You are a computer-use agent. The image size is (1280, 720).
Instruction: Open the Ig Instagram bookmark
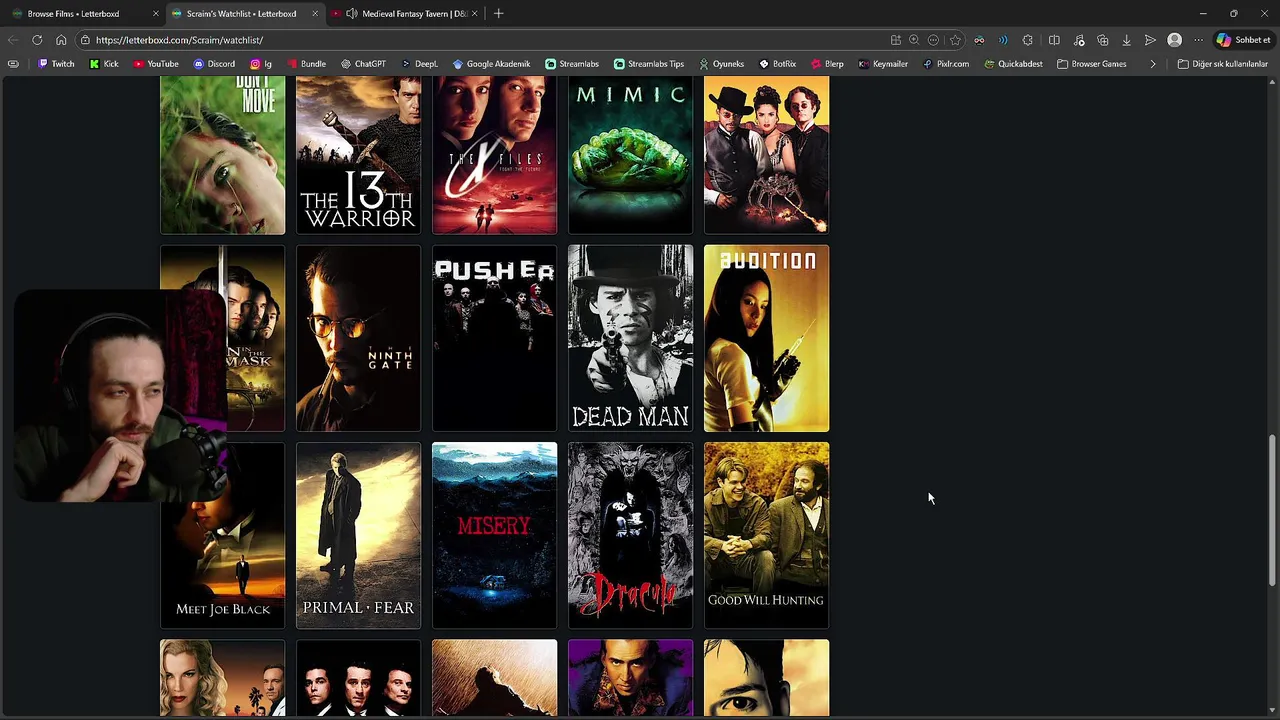[261, 64]
